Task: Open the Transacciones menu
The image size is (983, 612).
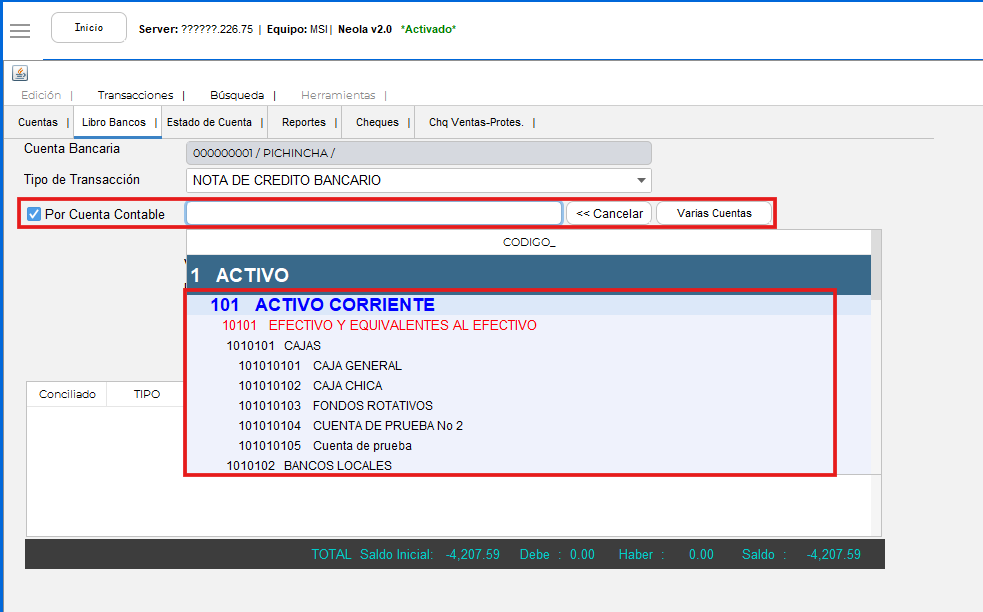Action: [x=135, y=95]
